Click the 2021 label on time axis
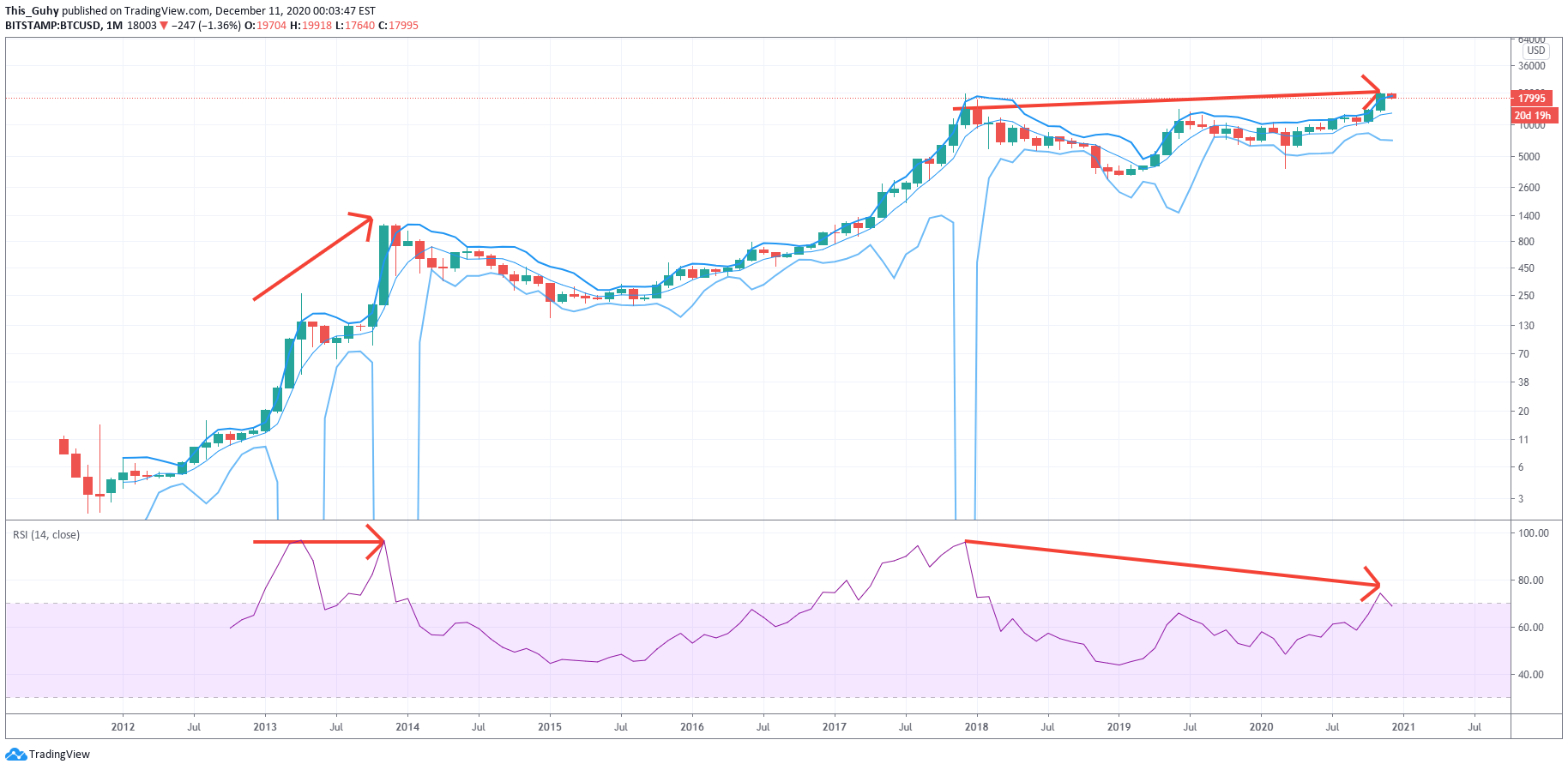The height and width of the screenshot is (770, 1568). 1403,727
